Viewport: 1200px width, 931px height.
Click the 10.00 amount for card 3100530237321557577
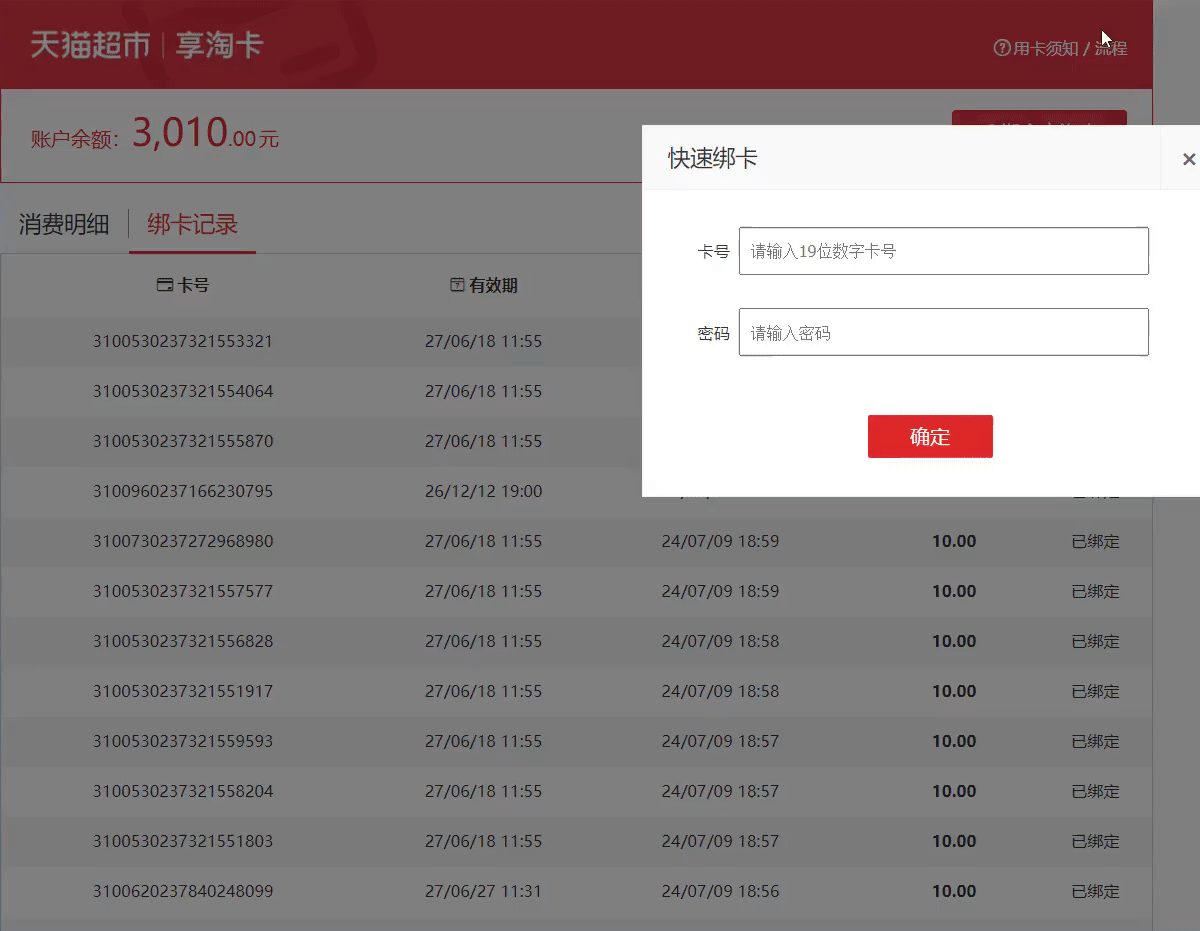coord(953,591)
